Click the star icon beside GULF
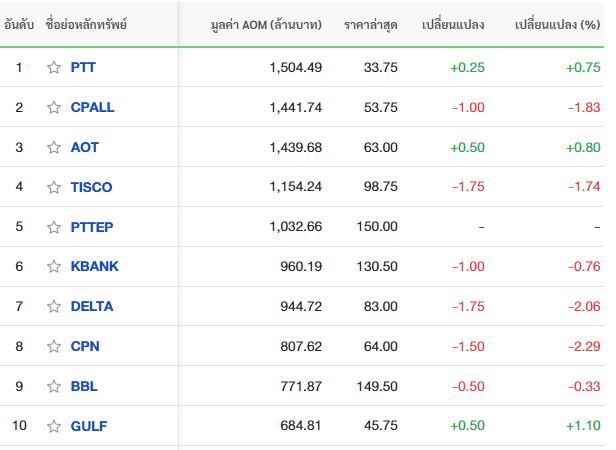 54,426
